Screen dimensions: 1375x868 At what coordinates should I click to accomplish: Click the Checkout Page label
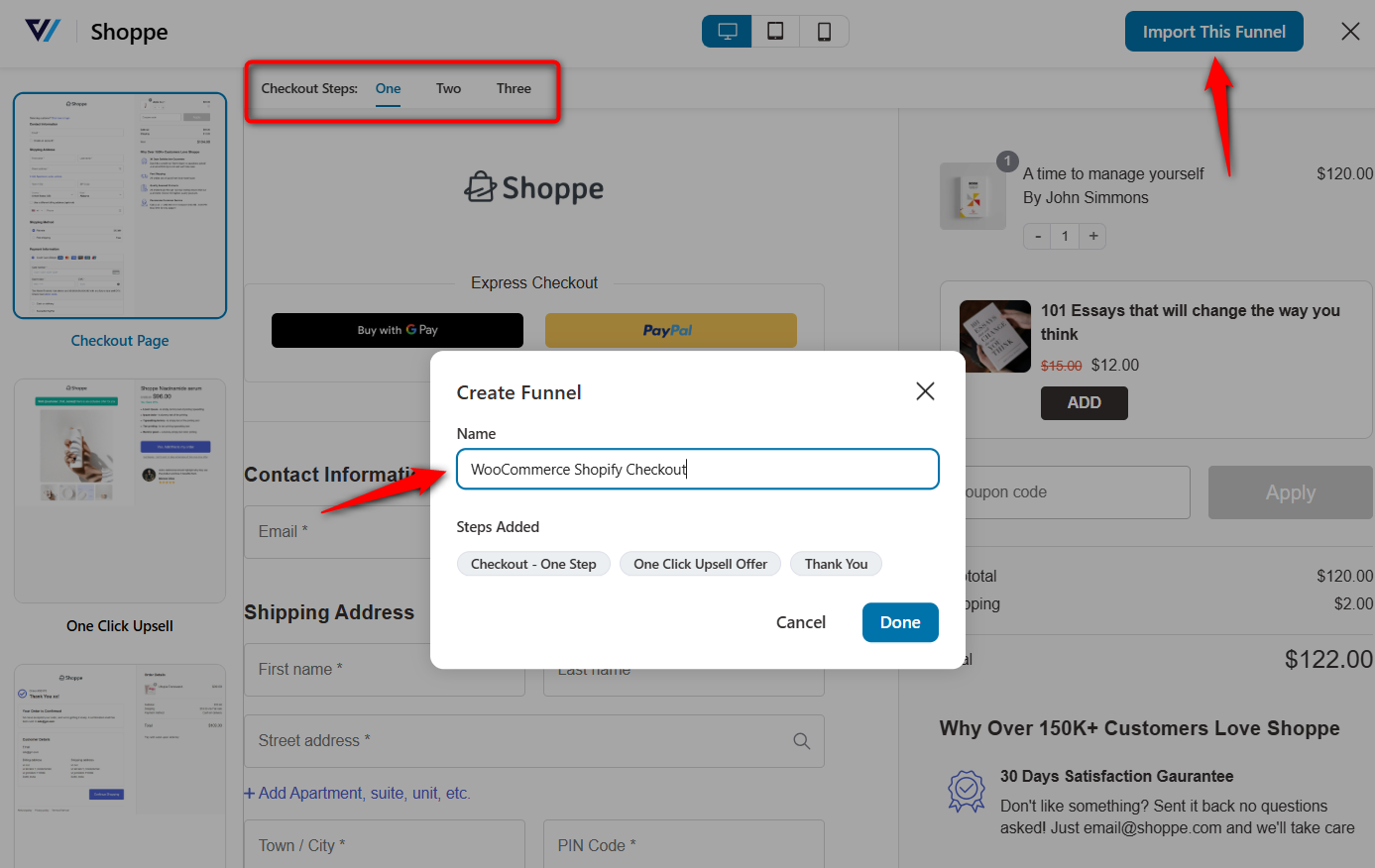120,340
